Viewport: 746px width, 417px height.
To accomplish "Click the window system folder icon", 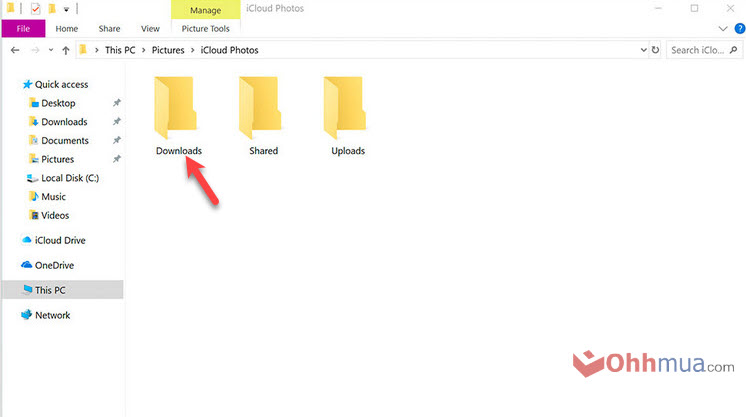I will (x=10, y=9).
